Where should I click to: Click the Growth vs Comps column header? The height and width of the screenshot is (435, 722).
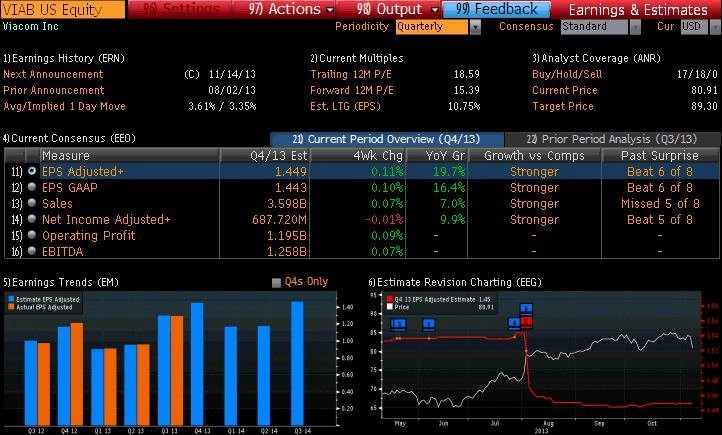click(534, 156)
